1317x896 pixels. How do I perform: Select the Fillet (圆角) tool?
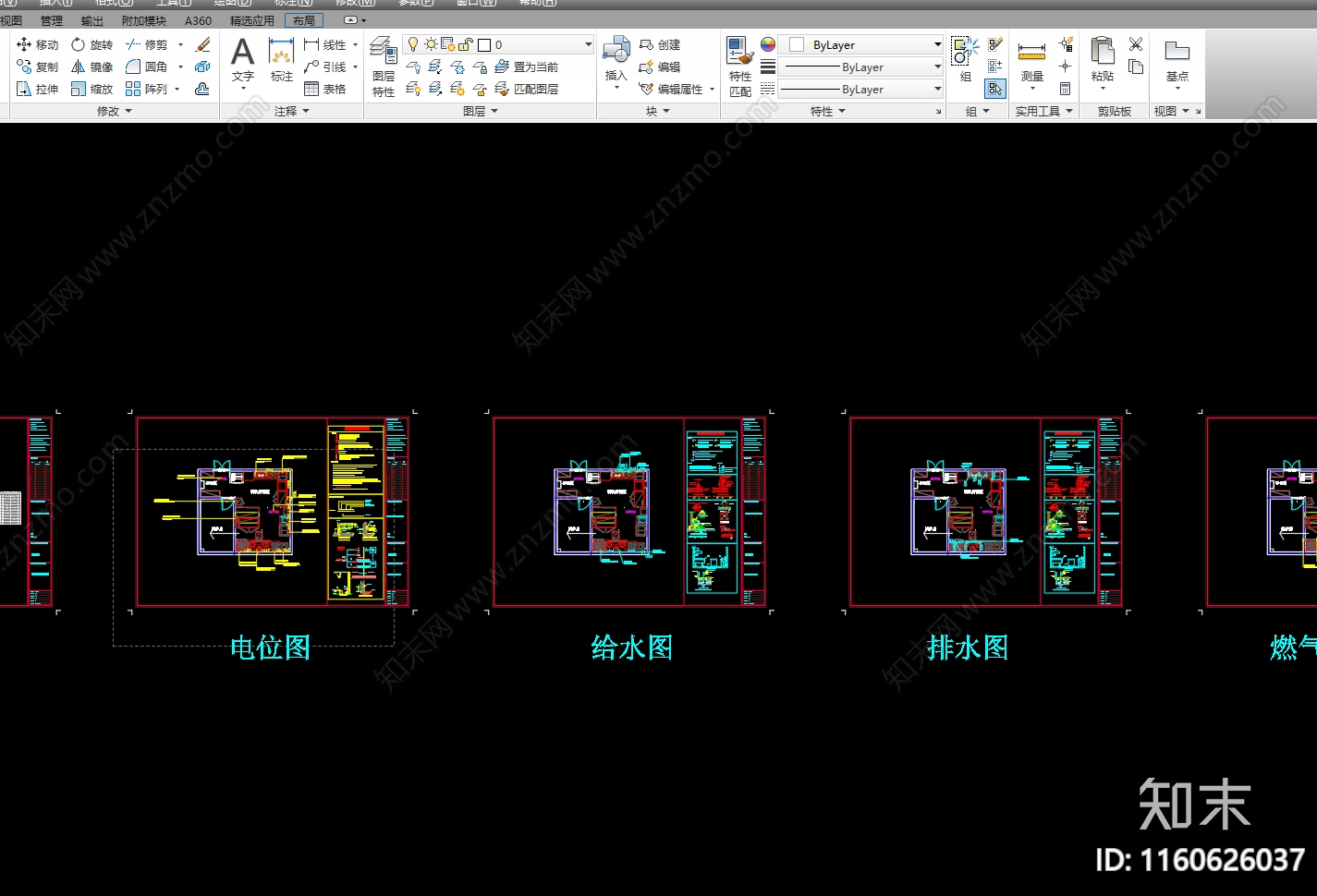click(148, 67)
